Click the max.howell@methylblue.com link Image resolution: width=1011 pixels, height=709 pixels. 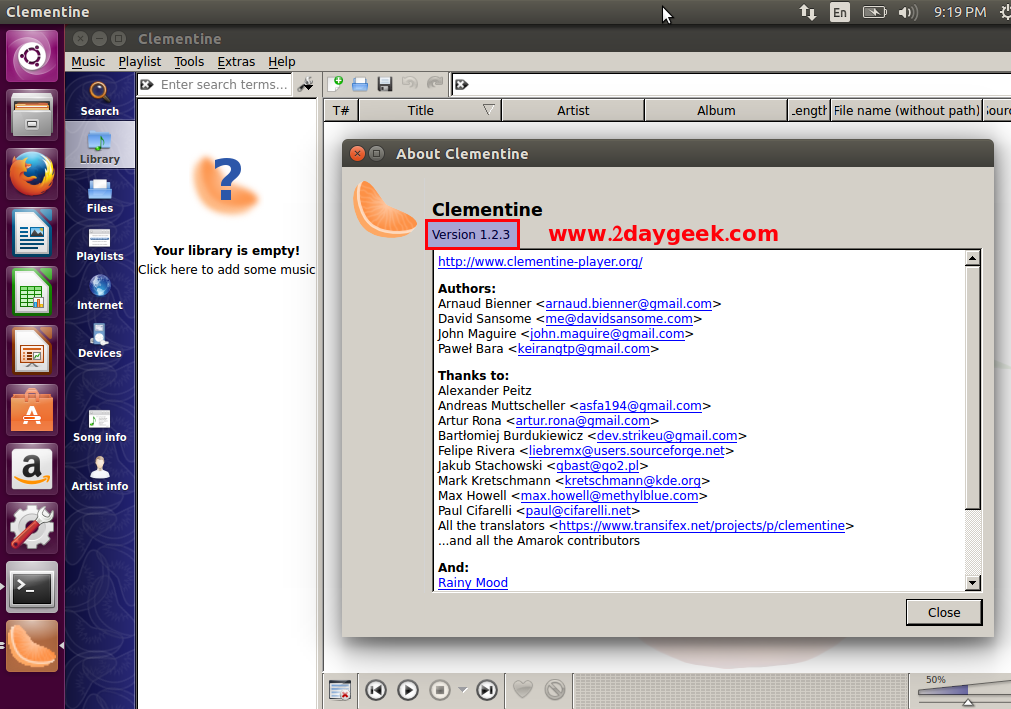609,496
